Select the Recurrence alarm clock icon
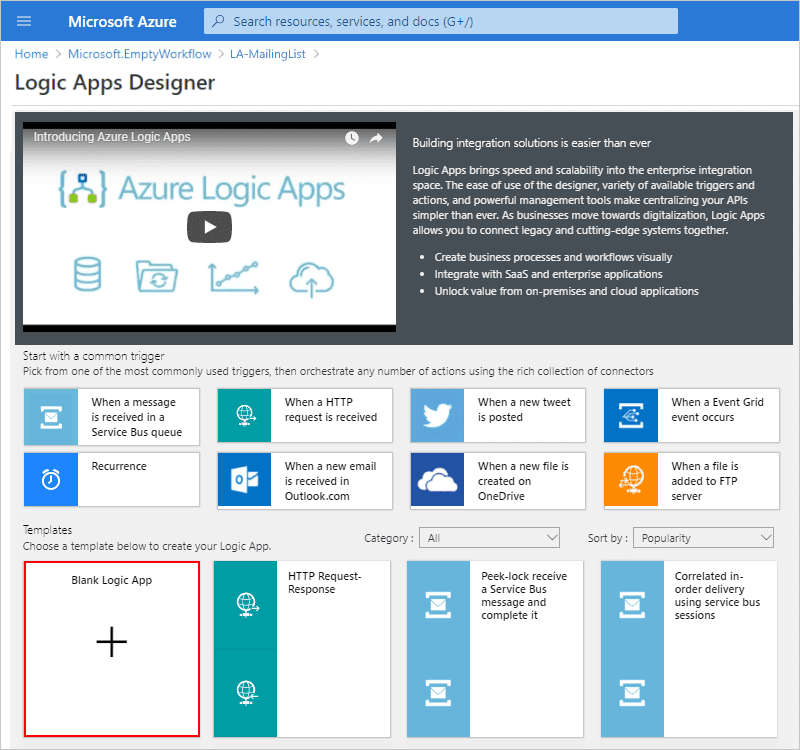The width and height of the screenshot is (800, 750). (51, 480)
